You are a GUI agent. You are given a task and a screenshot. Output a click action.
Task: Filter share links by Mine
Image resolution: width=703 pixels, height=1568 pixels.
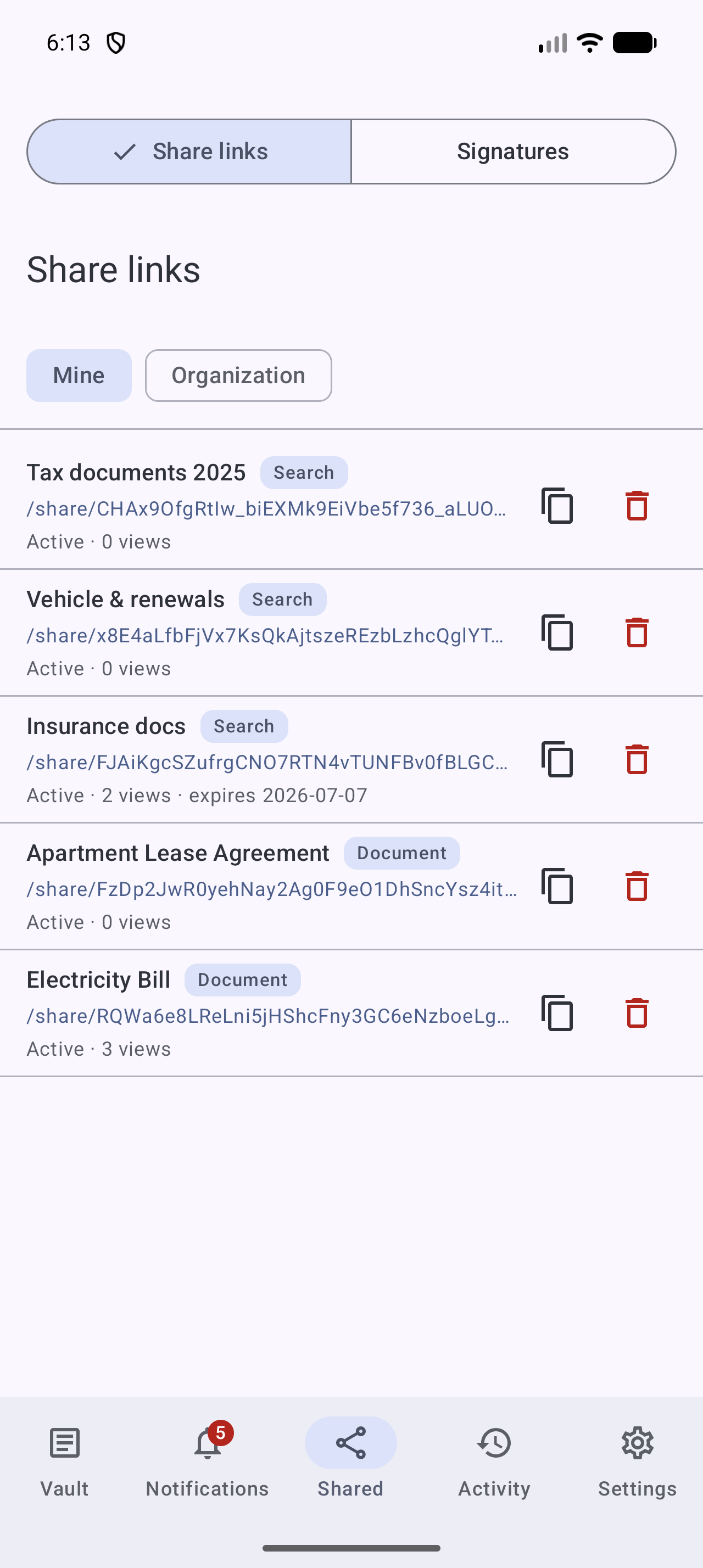pos(79,376)
